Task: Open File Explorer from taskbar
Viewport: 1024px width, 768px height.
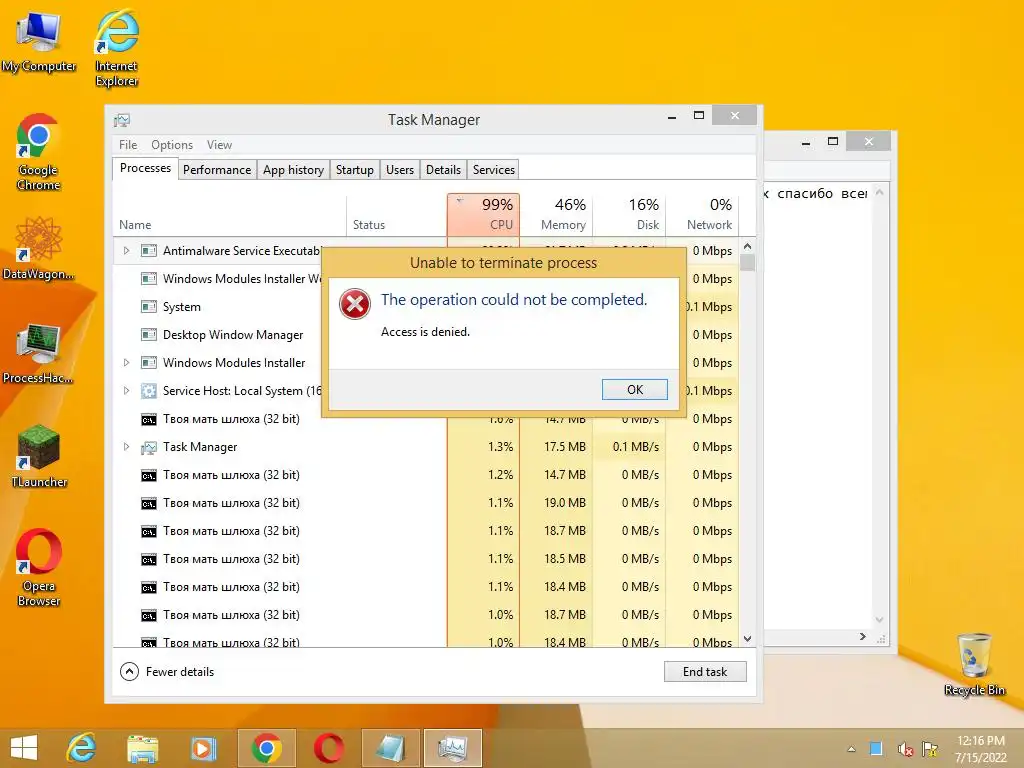Action: 142,748
